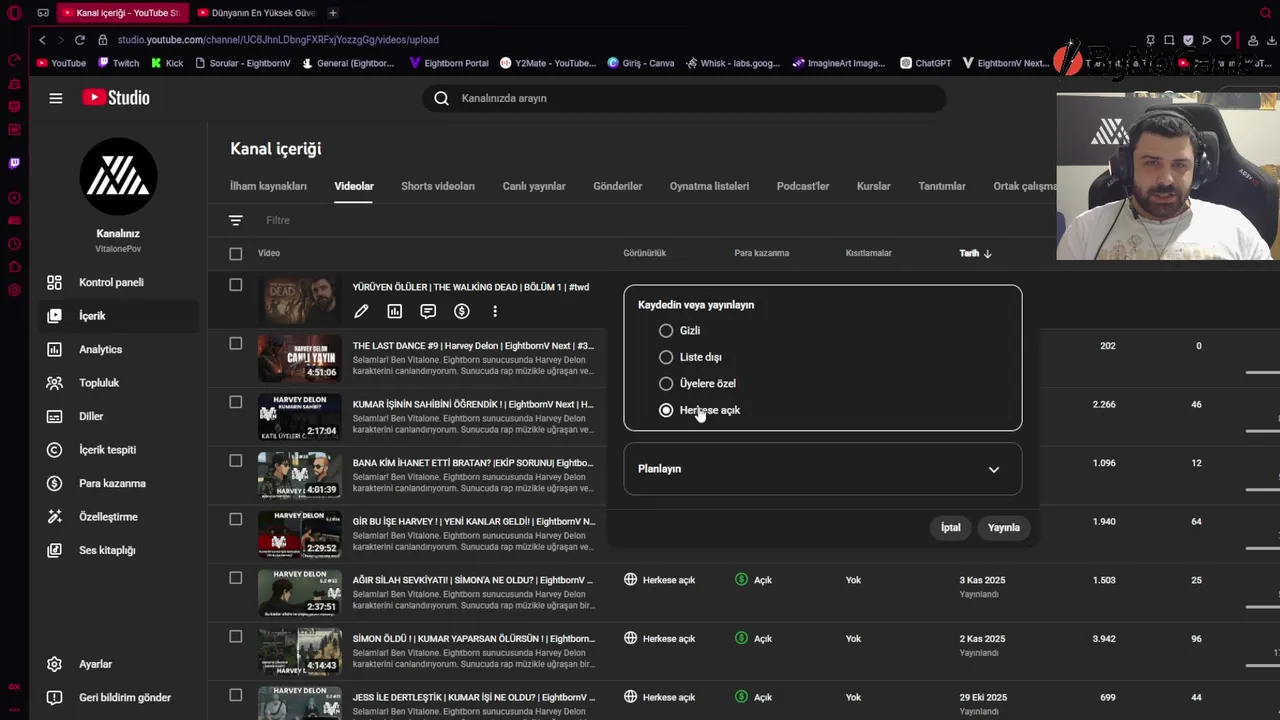1280x720 pixels.
Task: Click the Analytics sidebar icon
Action: 55,349
